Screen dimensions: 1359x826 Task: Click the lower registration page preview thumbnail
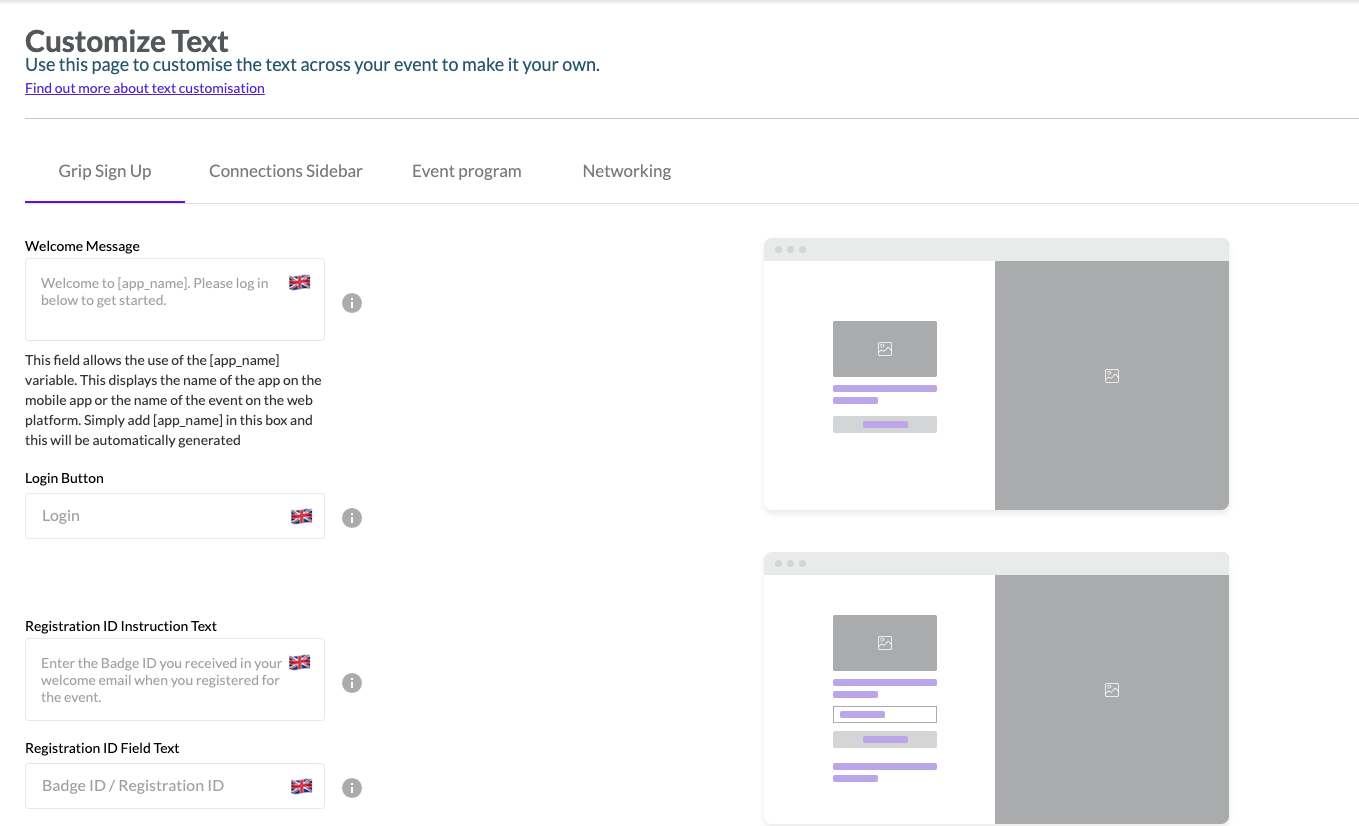click(x=996, y=688)
